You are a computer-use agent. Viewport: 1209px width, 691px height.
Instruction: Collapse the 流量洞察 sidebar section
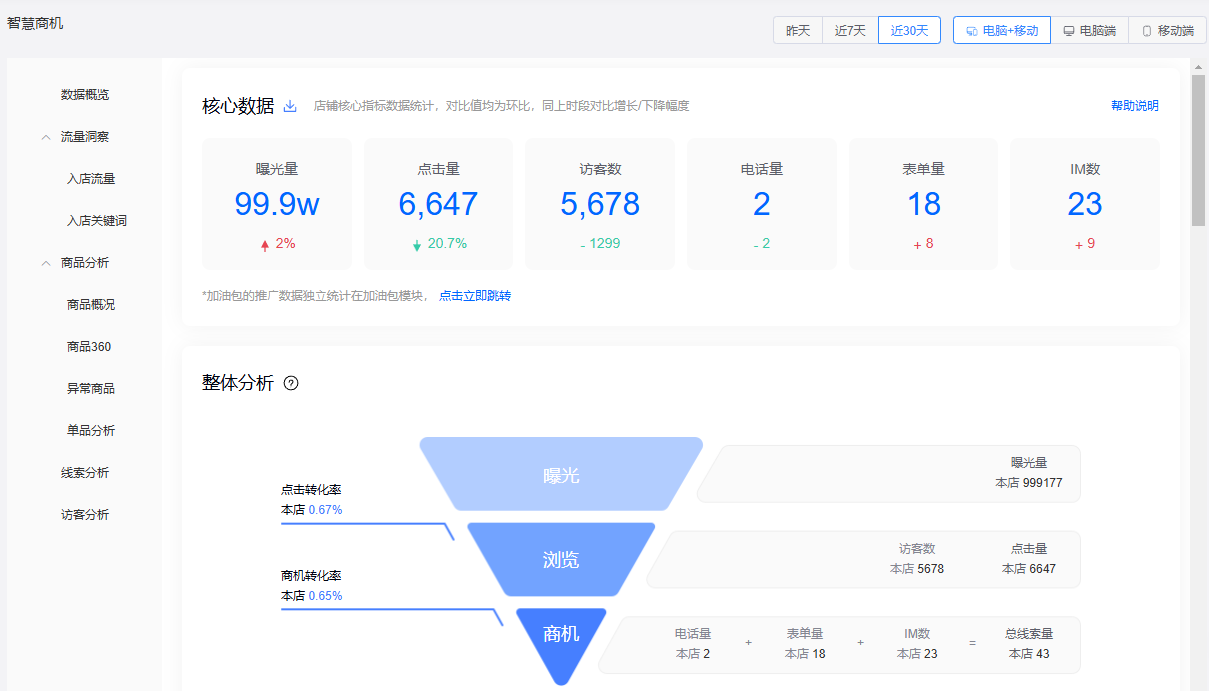[46, 137]
